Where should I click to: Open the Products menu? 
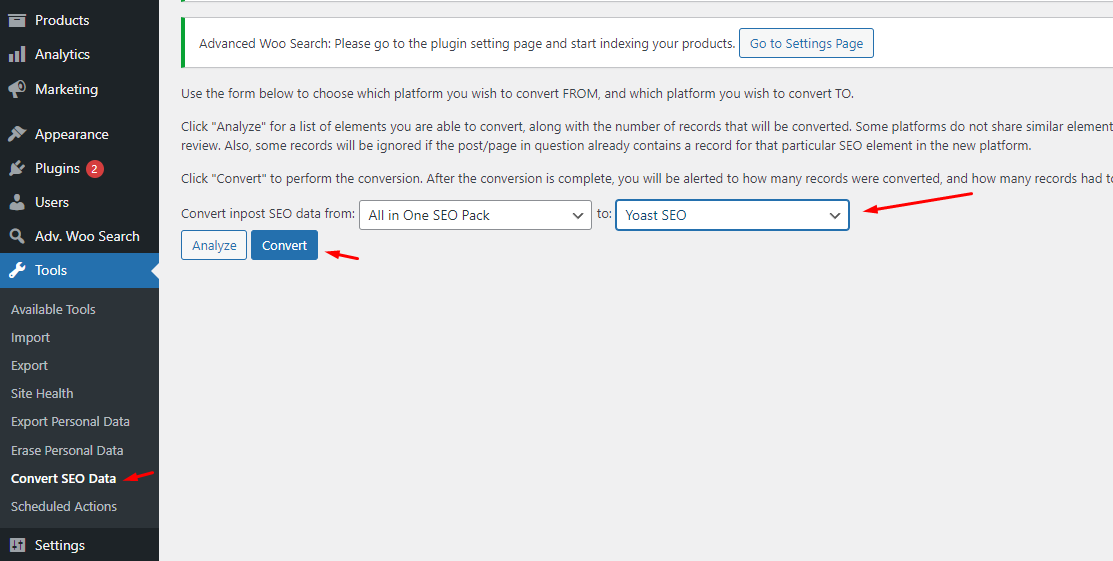[x=80, y=20]
